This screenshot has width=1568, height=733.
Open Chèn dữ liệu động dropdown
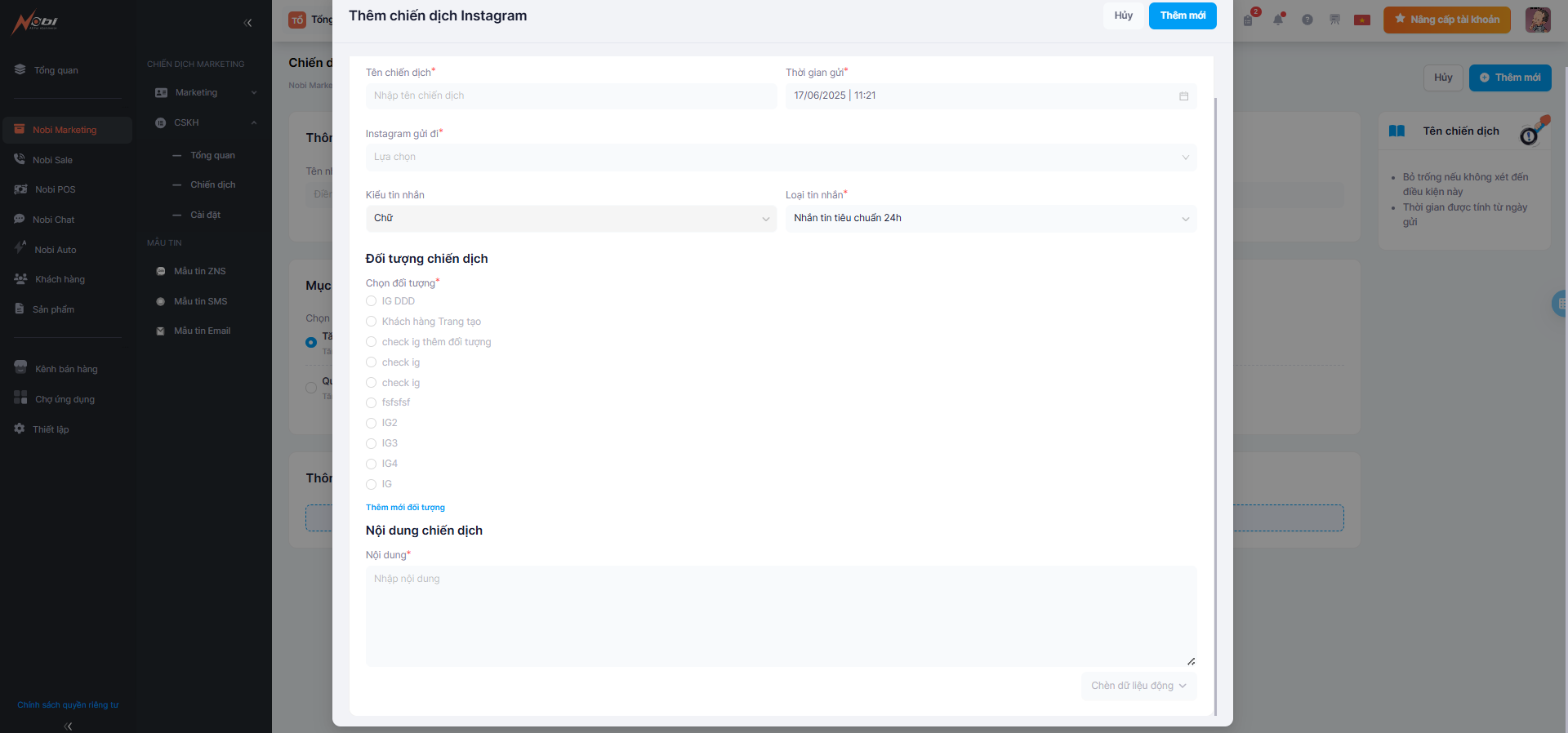[x=1138, y=686]
